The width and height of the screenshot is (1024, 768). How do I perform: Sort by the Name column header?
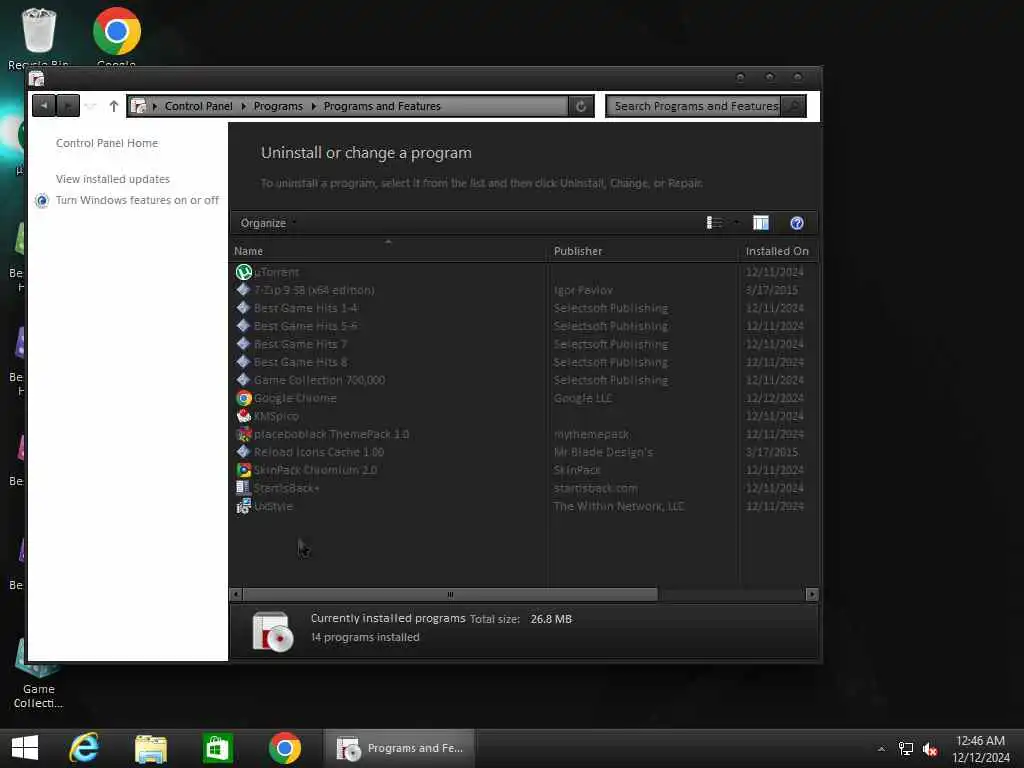click(389, 251)
